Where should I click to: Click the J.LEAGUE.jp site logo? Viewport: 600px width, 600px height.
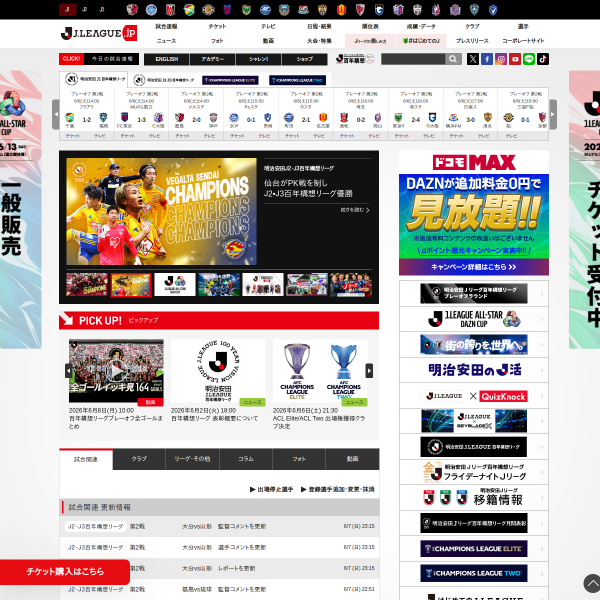click(x=99, y=33)
